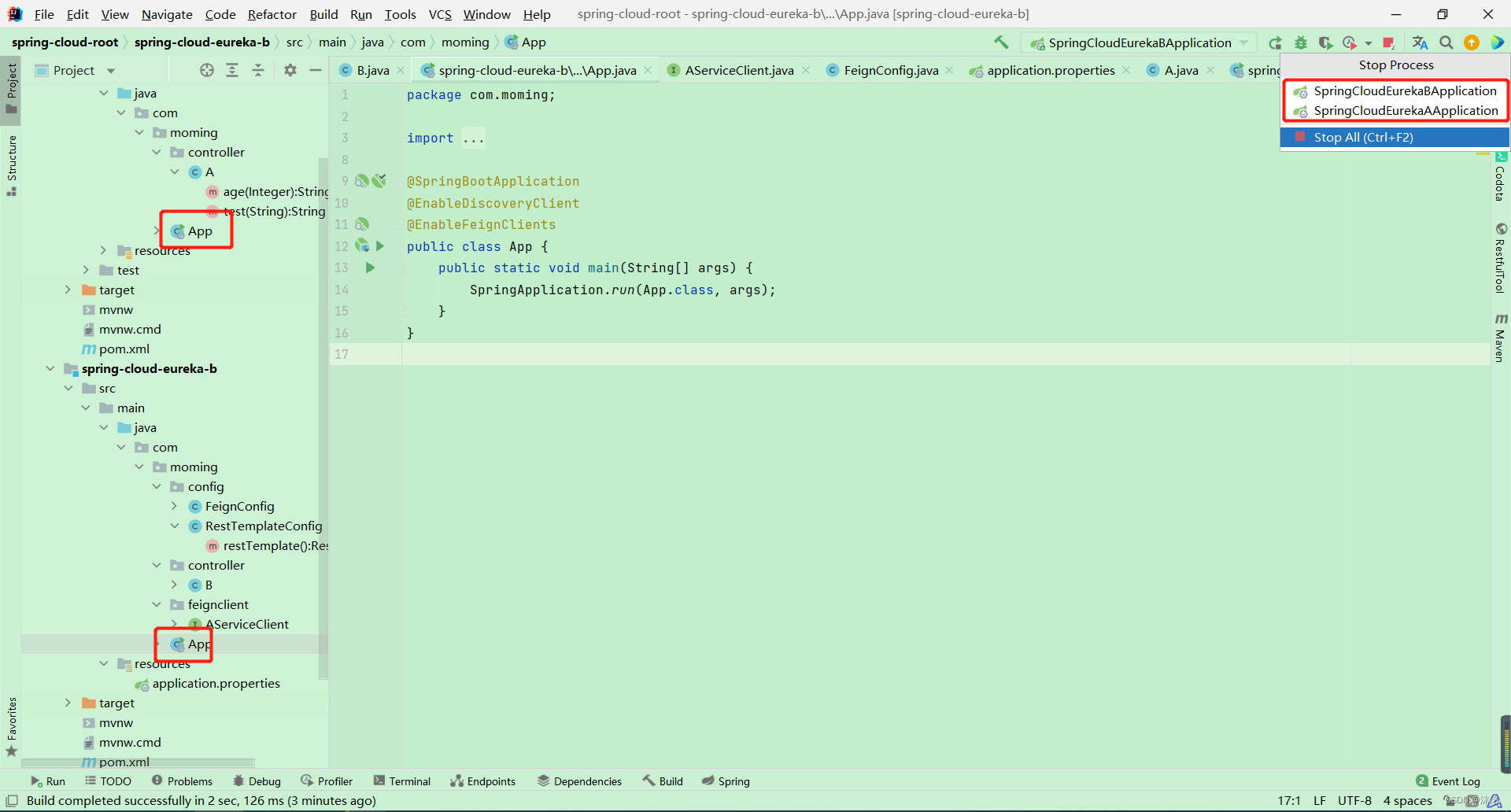Click Select Opened File crosshair icon
The width and height of the screenshot is (1511, 812).
tap(207, 70)
